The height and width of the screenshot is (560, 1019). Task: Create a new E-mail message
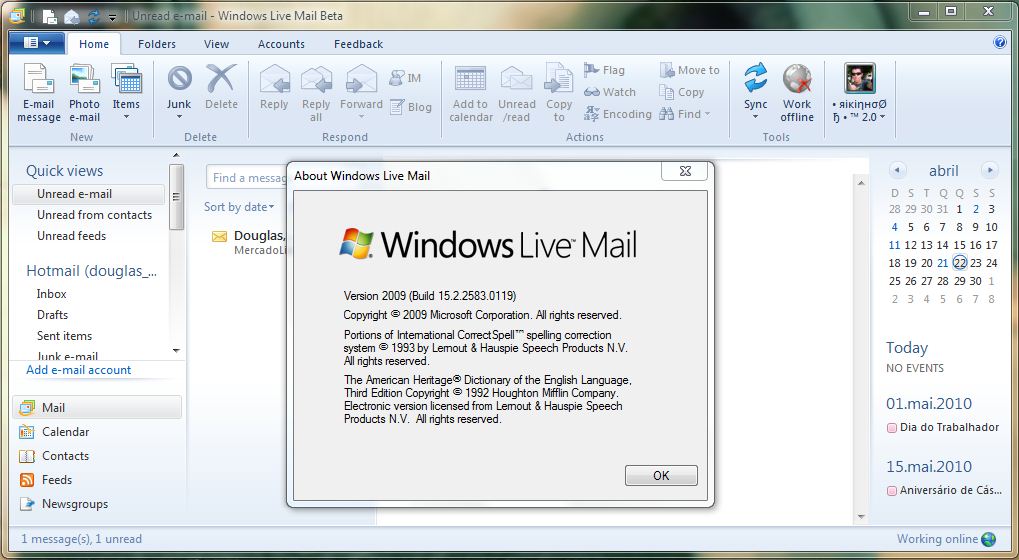pos(38,93)
